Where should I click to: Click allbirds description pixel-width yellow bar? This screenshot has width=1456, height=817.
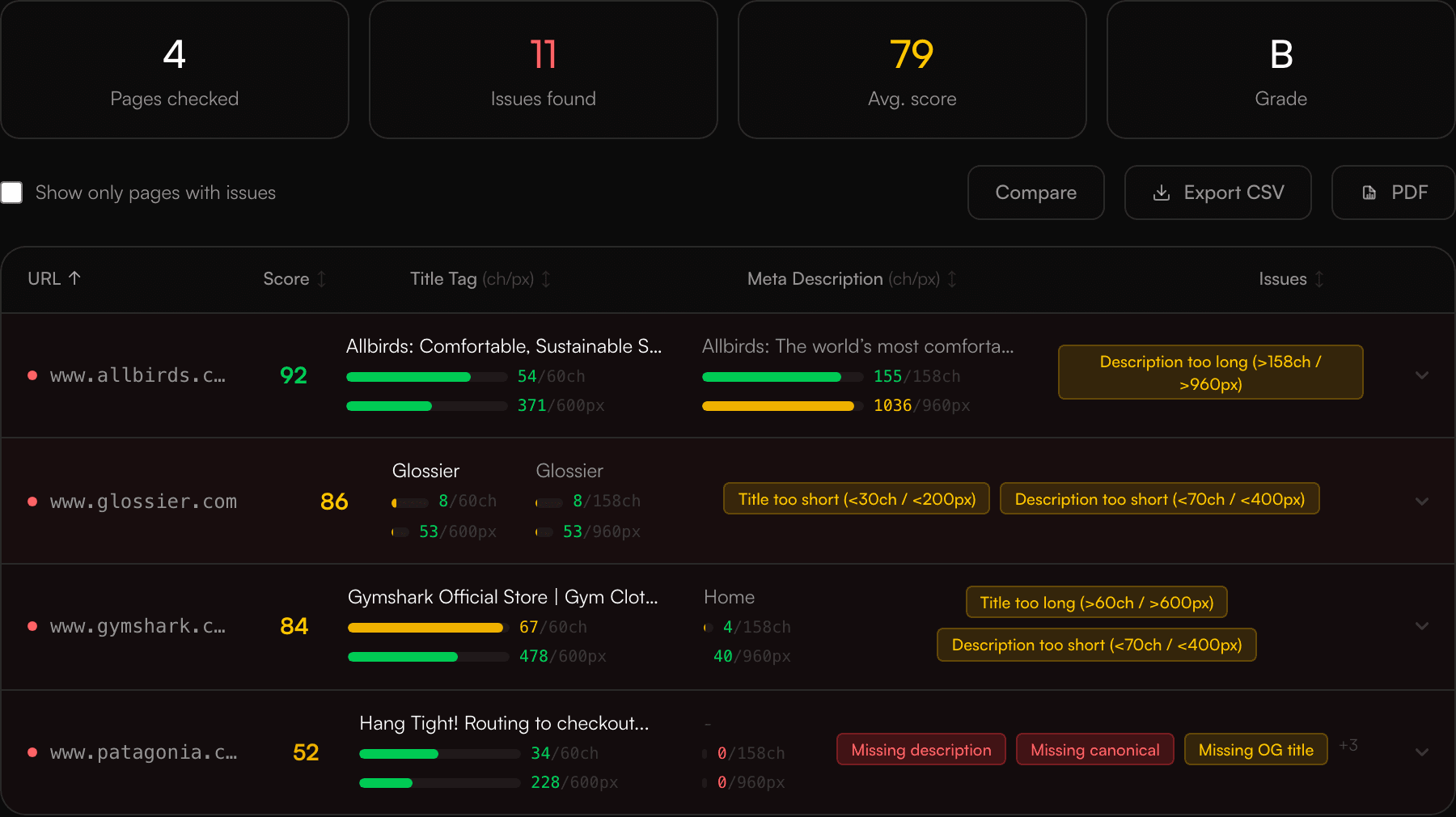click(x=777, y=406)
